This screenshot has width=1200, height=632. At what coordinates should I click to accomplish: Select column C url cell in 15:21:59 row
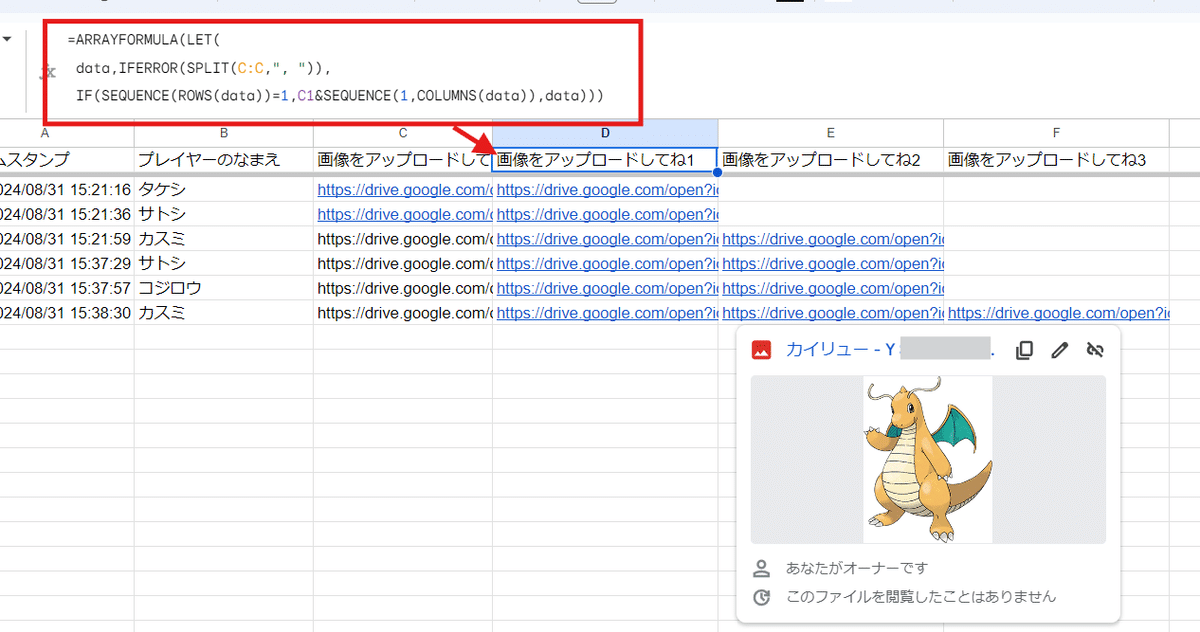pos(403,239)
